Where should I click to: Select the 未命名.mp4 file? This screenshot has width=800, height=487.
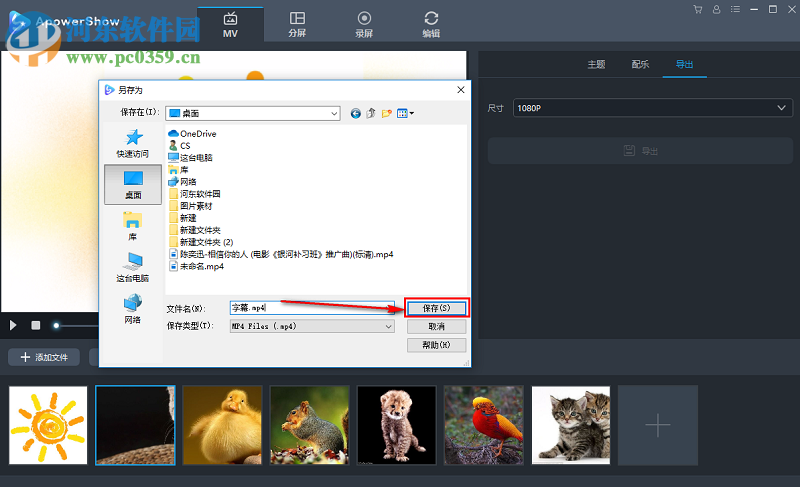click(196, 266)
